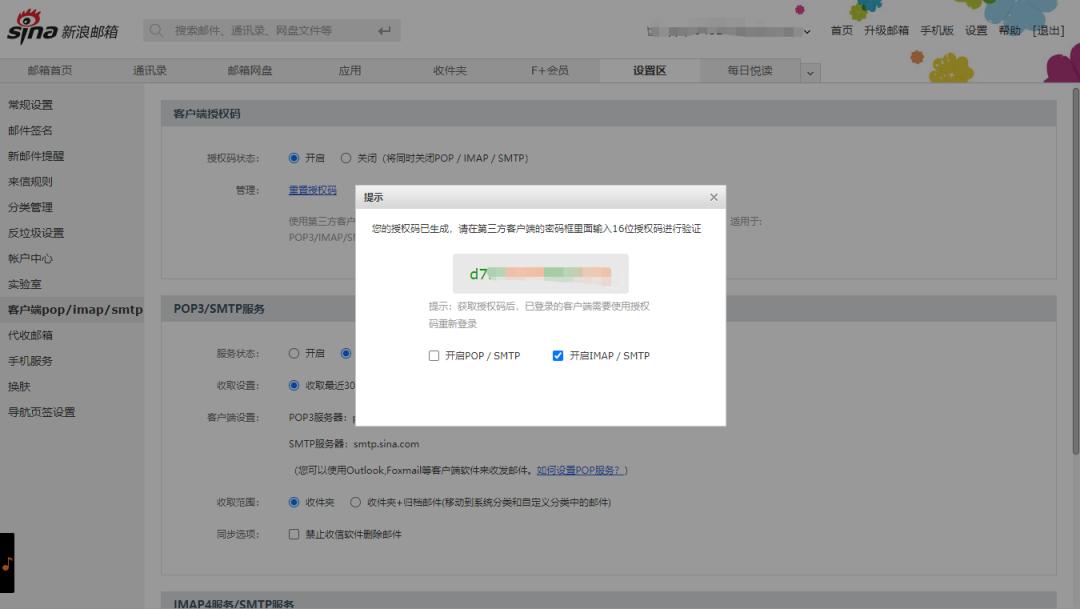Select the 收件夹+归档邮件 radio option
1080x609 pixels.
click(x=357, y=503)
